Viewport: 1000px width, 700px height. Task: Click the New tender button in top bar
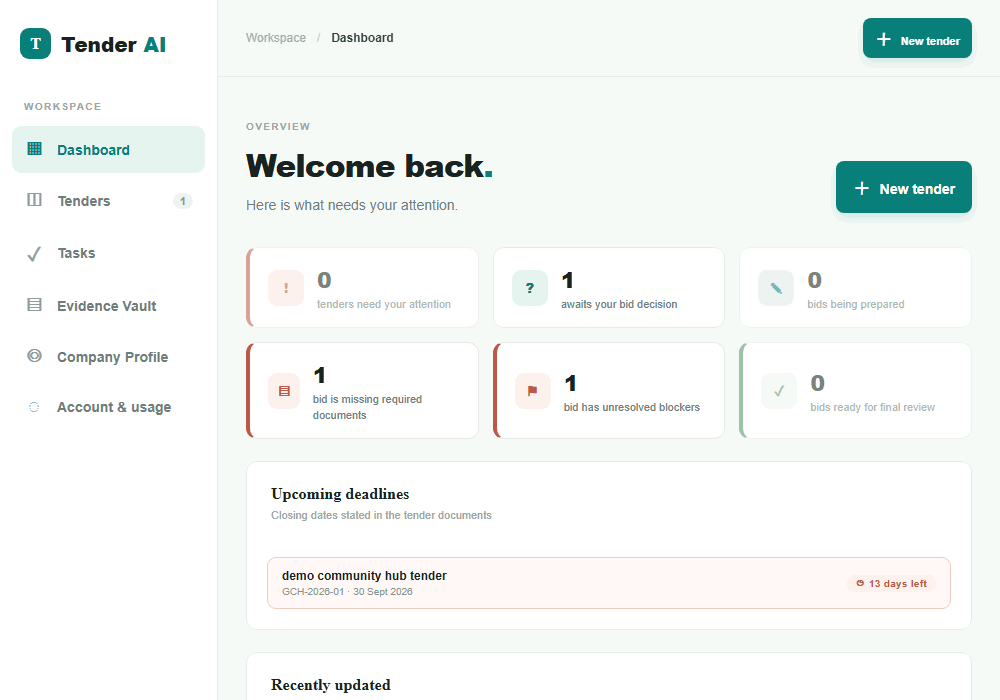click(917, 38)
